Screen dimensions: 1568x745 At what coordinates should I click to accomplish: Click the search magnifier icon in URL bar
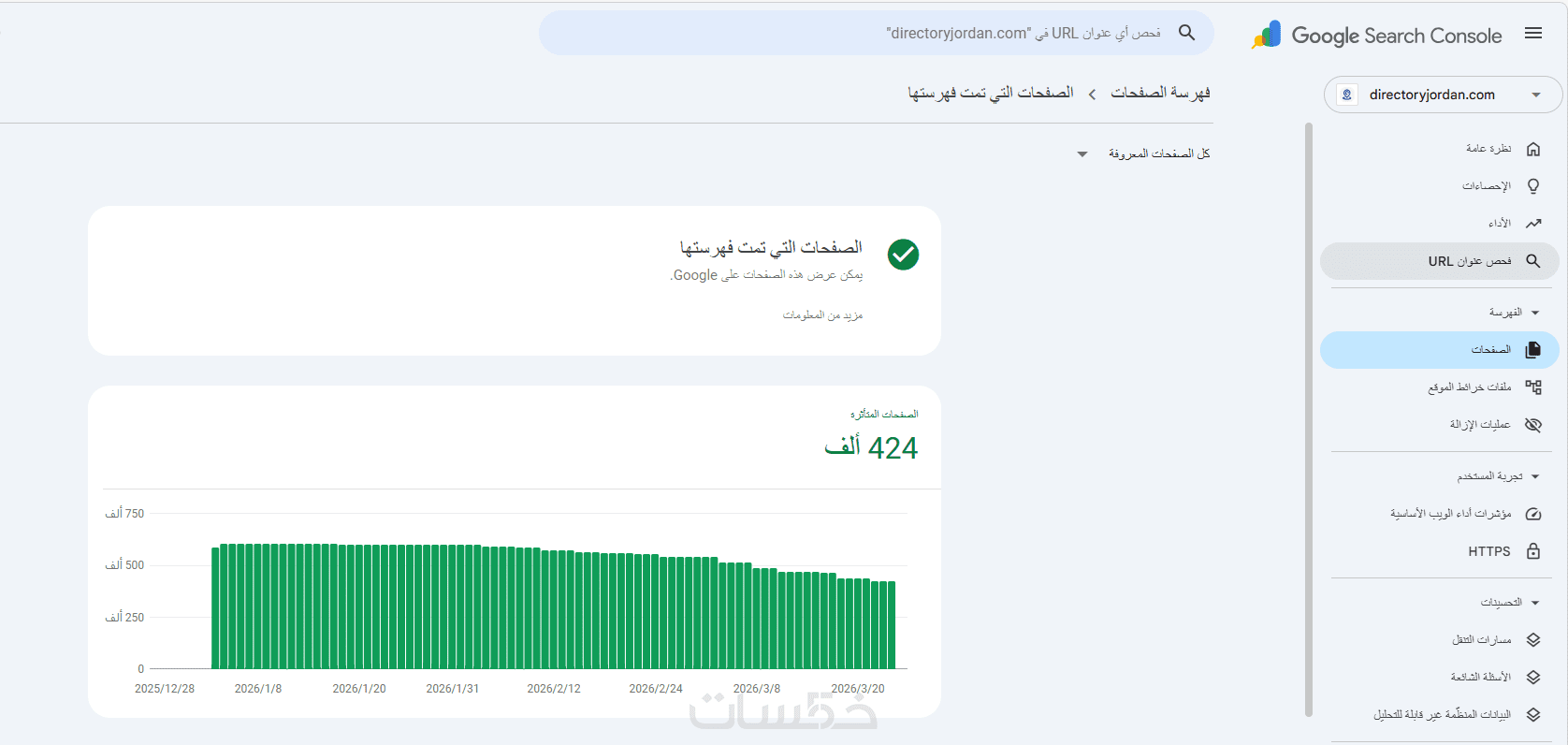click(1186, 33)
